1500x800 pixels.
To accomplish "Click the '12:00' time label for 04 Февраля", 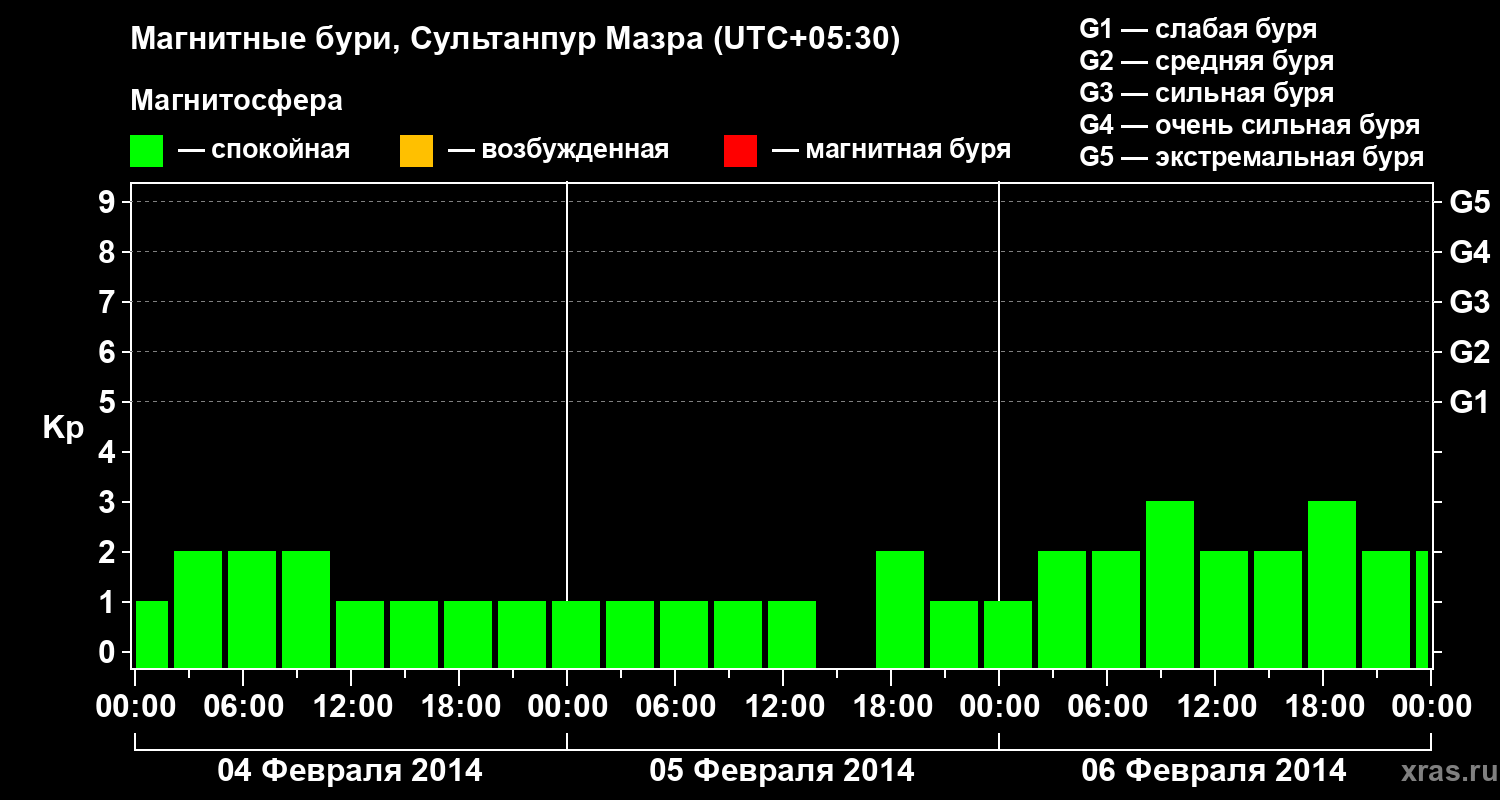I will [x=351, y=707].
